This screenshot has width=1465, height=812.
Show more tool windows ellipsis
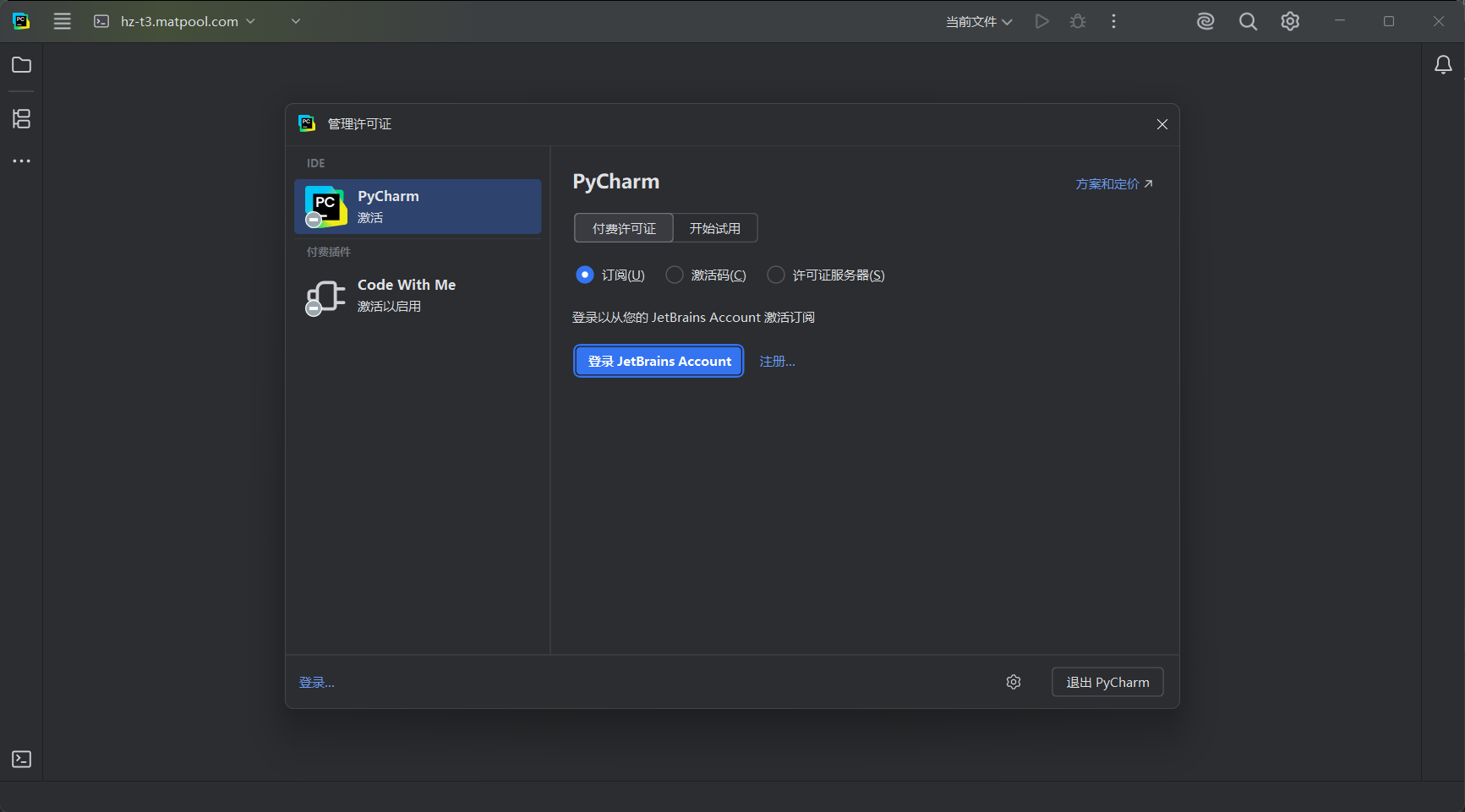[x=22, y=161]
